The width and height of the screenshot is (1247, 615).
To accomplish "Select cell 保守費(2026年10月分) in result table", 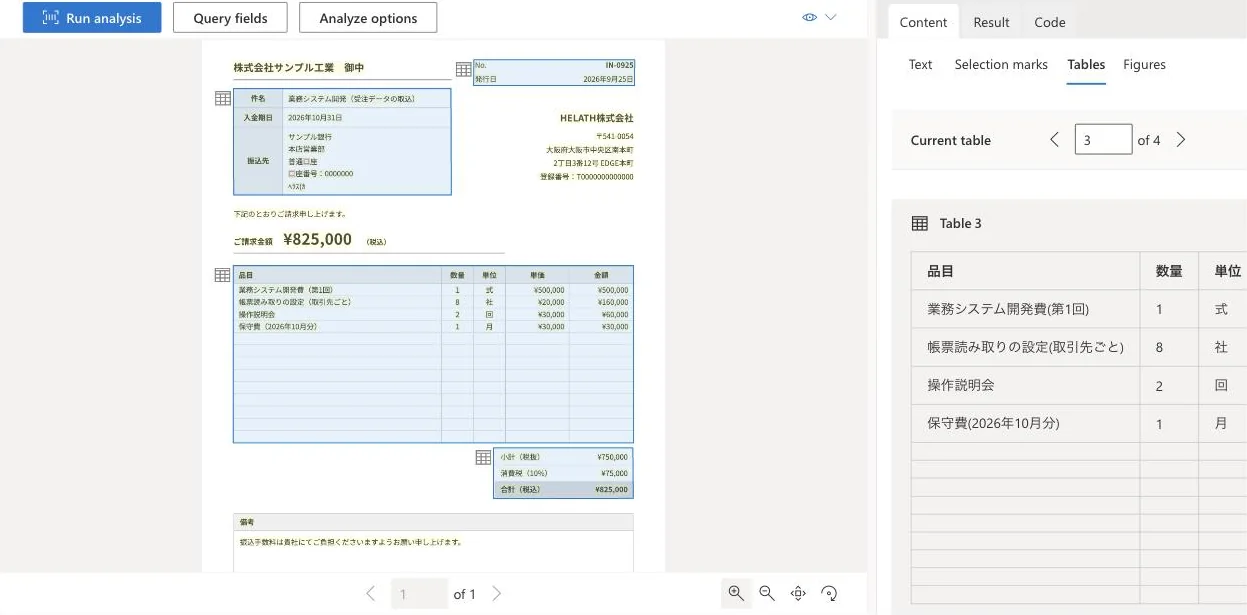I will [1025, 423].
